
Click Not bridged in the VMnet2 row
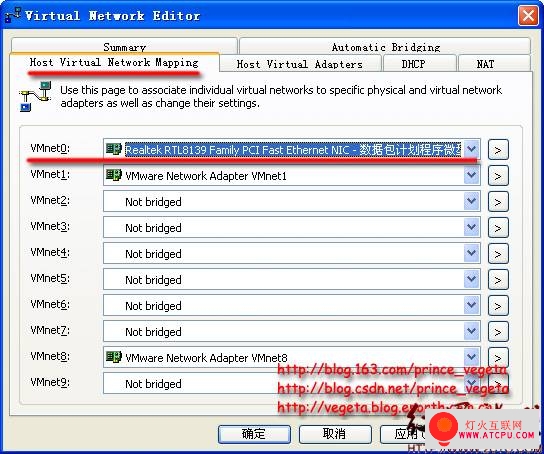(153, 202)
